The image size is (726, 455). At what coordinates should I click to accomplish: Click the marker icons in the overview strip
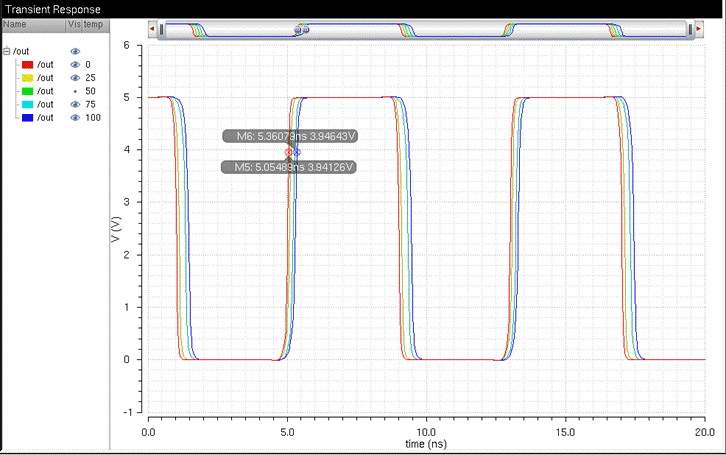click(x=301, y=30)
